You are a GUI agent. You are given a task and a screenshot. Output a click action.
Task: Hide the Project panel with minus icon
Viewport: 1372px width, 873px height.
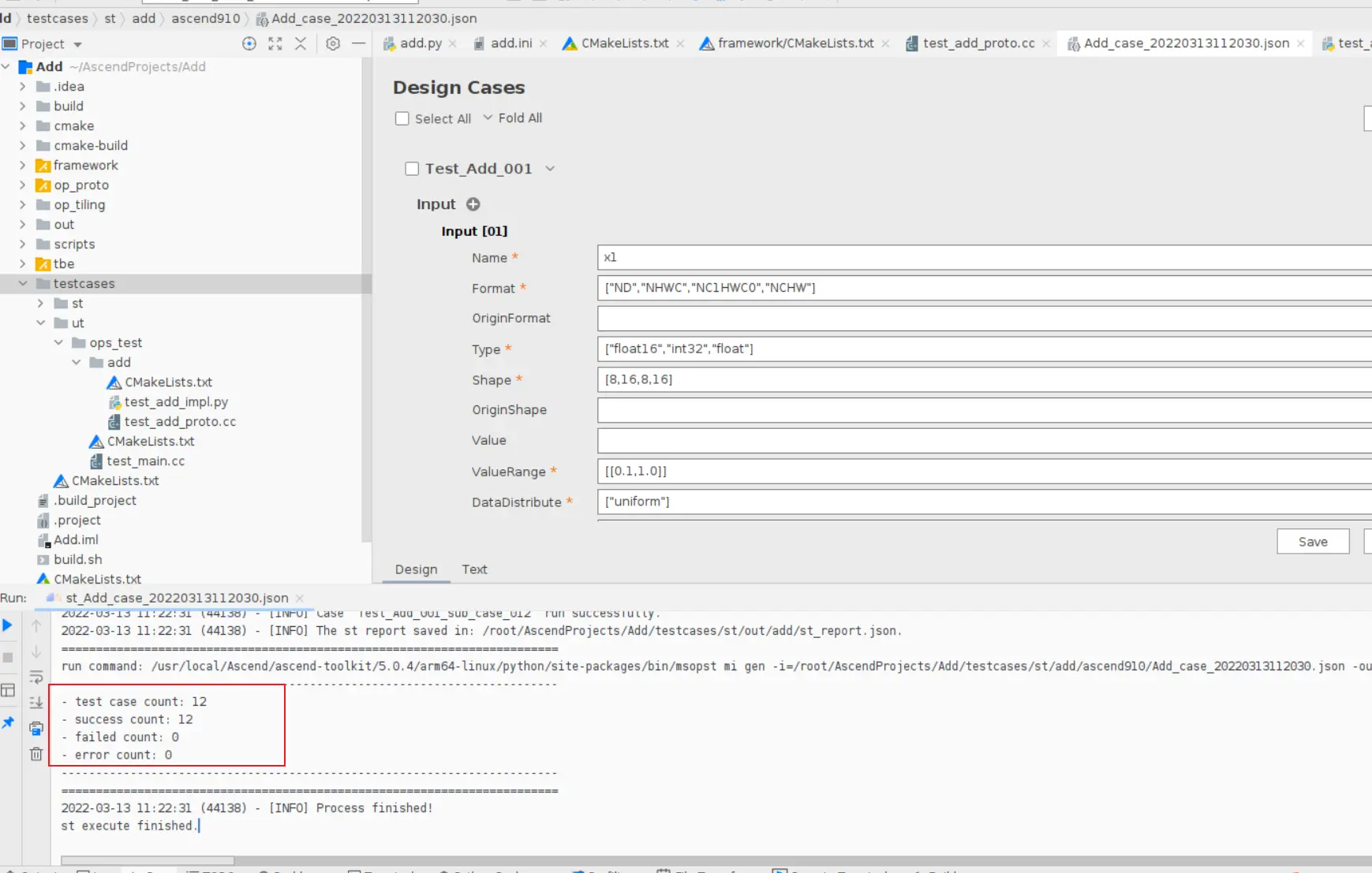tap(358, 44)
